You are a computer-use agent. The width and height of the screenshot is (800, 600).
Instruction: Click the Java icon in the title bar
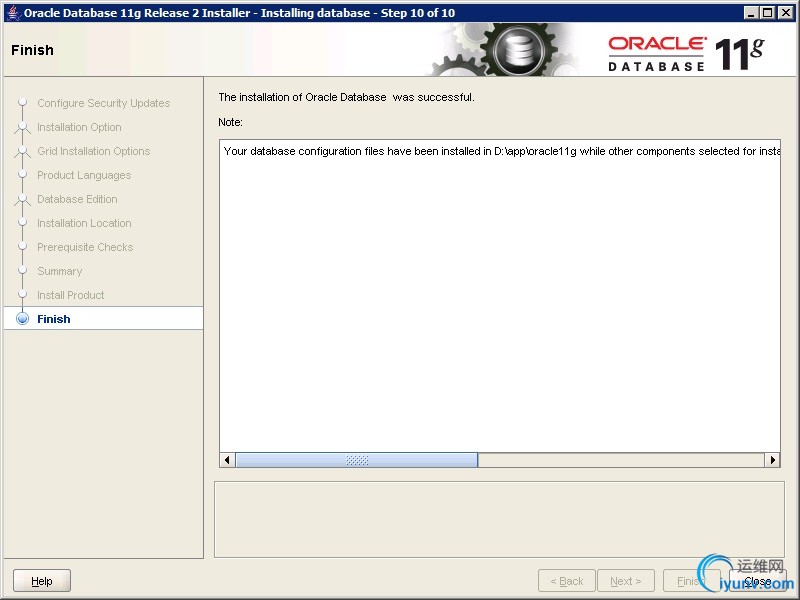point(13,13)
